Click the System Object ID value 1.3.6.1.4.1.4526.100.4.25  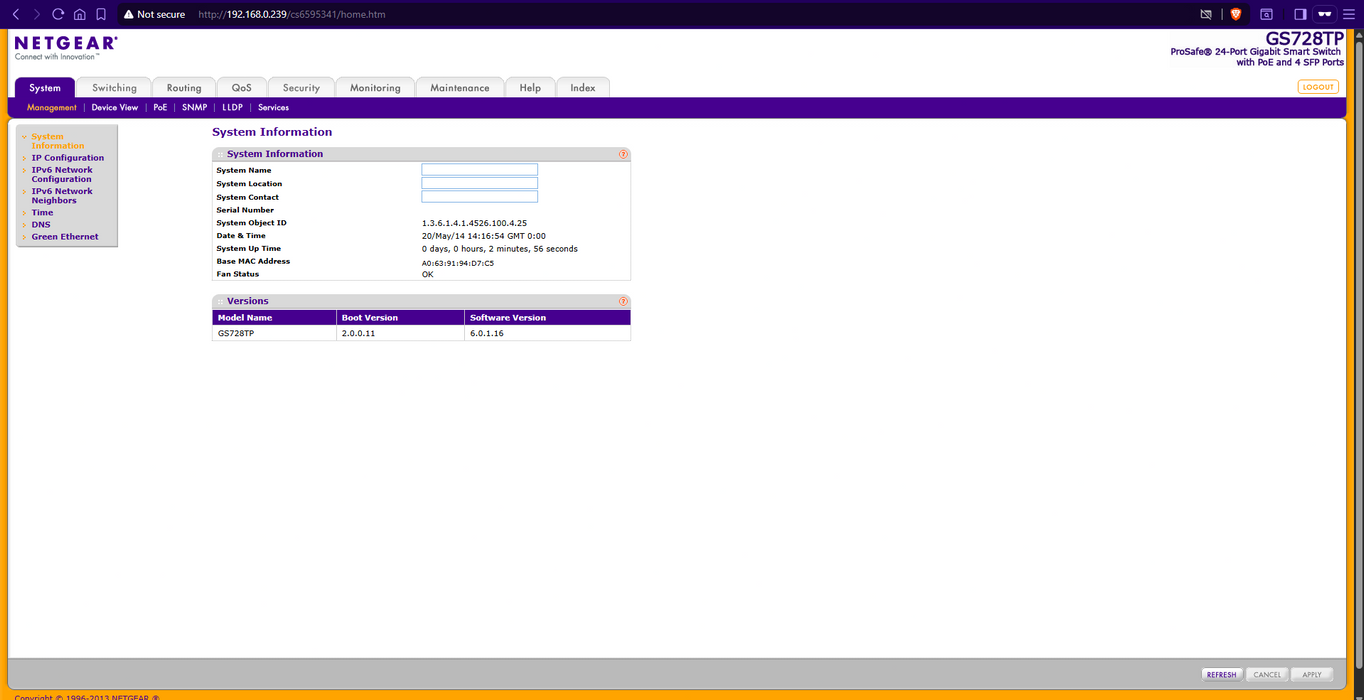[x=474, y=223]
